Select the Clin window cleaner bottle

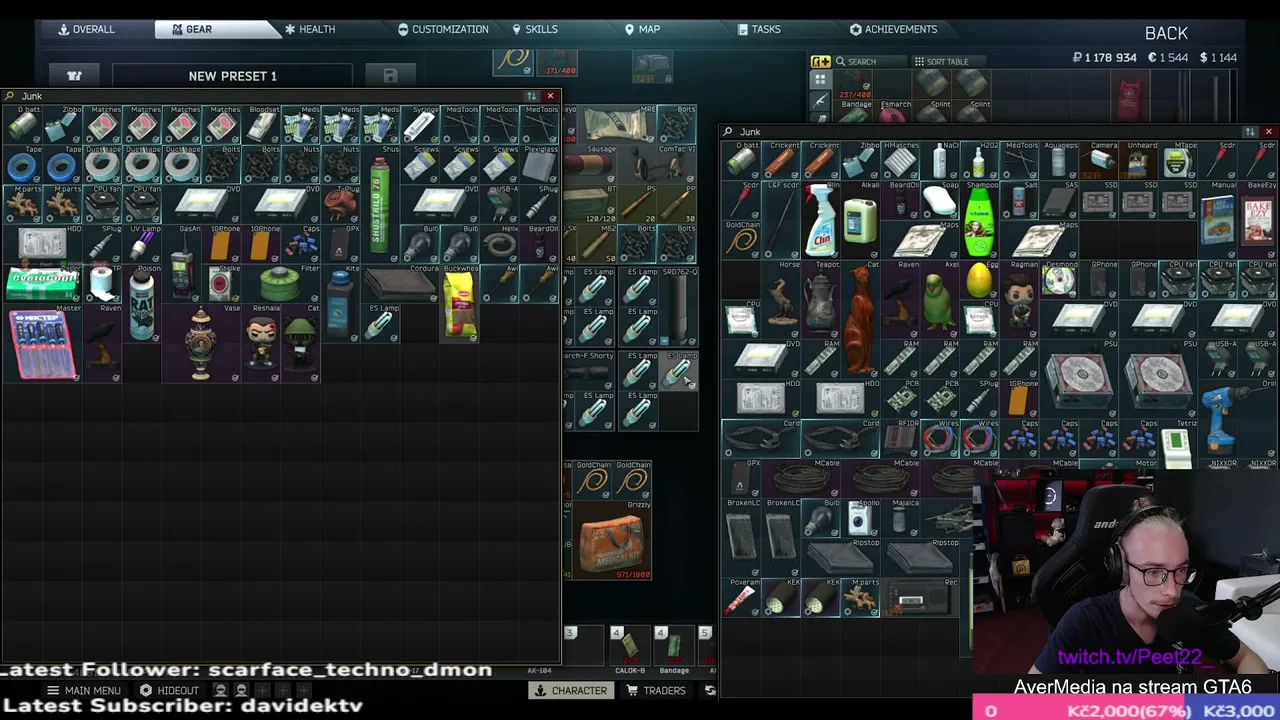[x=820, y=221]
